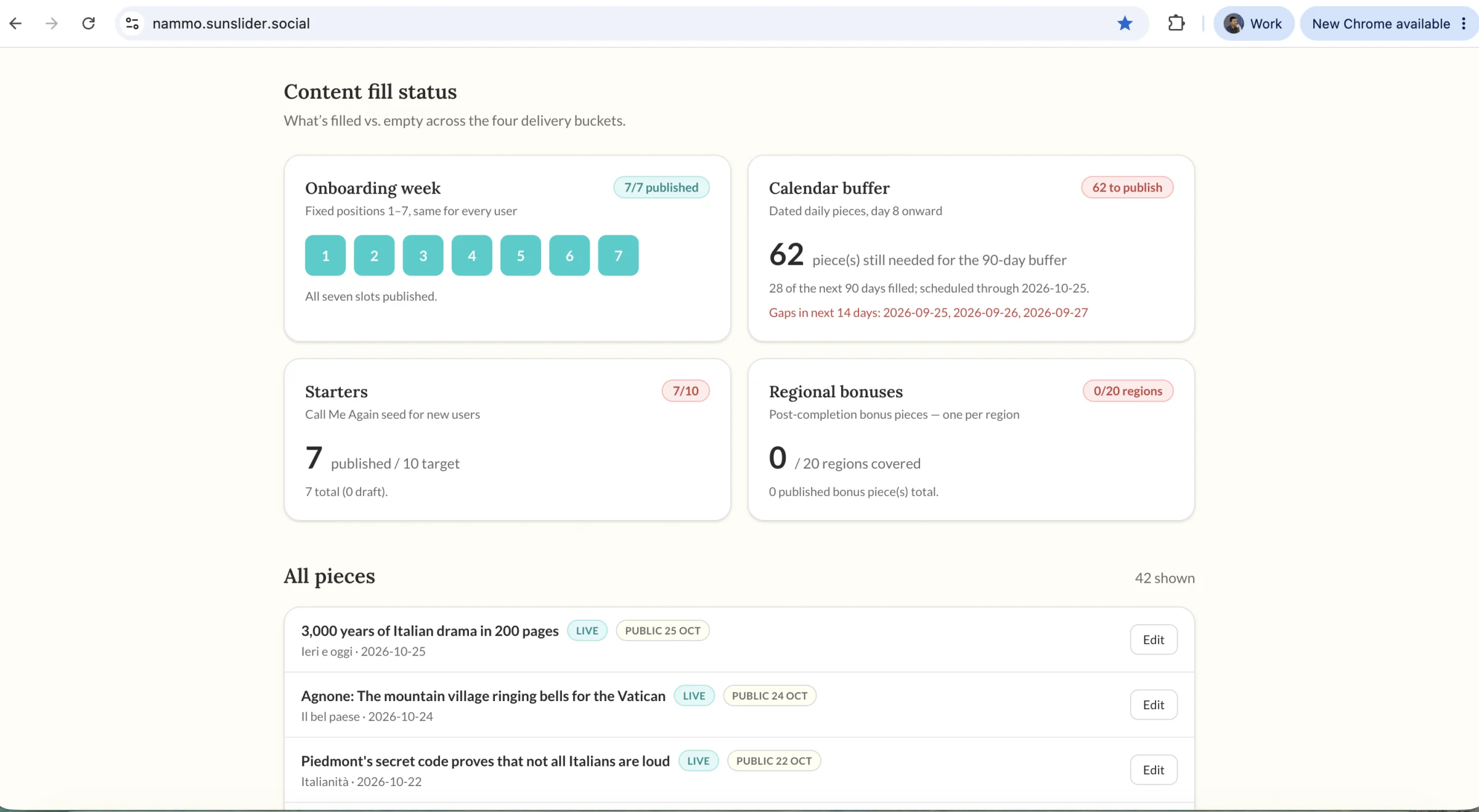Click '7 total (0 draft).' text
The width and height of the screenshot is (1479, 812).
coord(346,492)
